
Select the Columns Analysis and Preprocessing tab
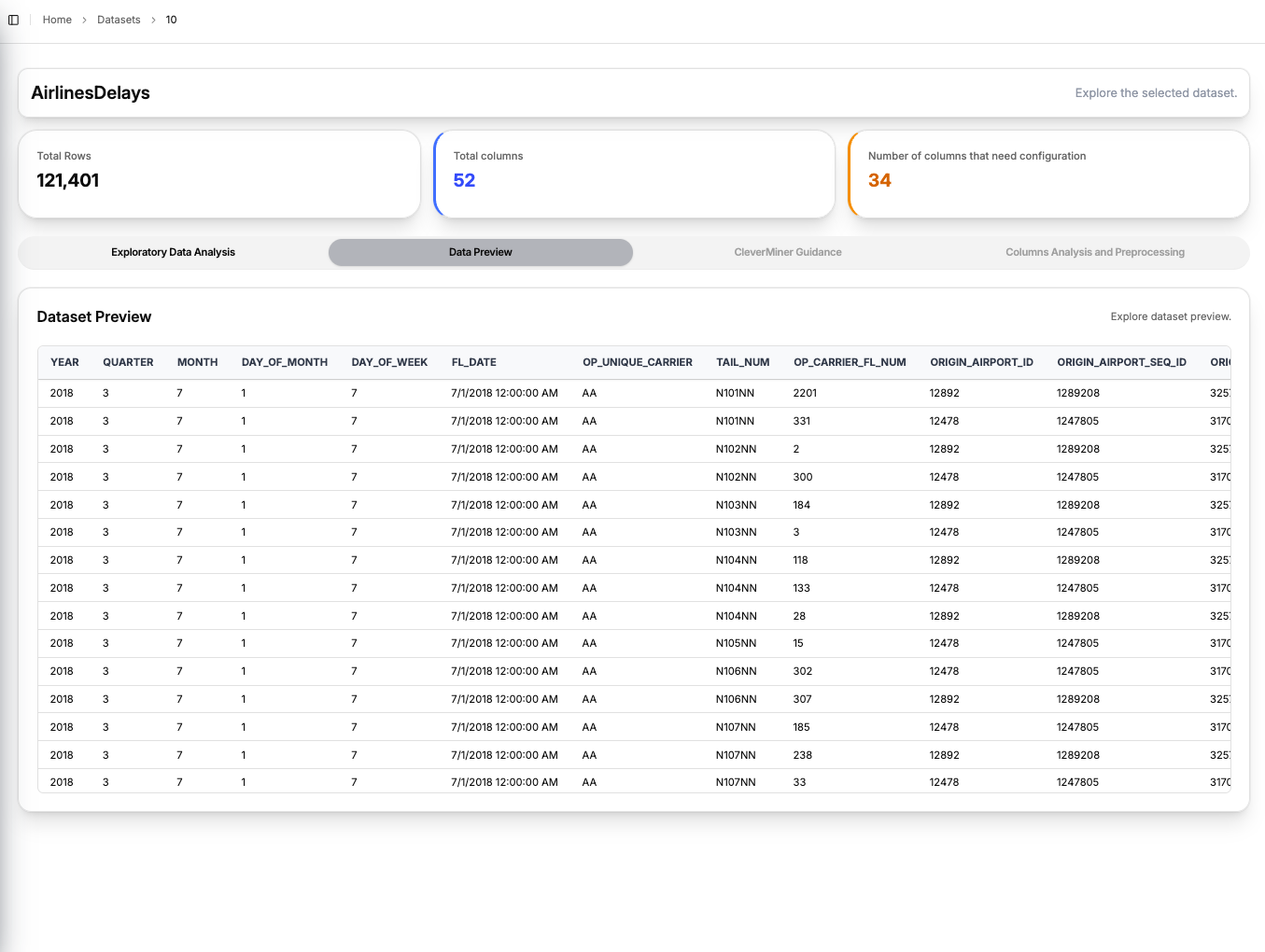coord(1094,252)
